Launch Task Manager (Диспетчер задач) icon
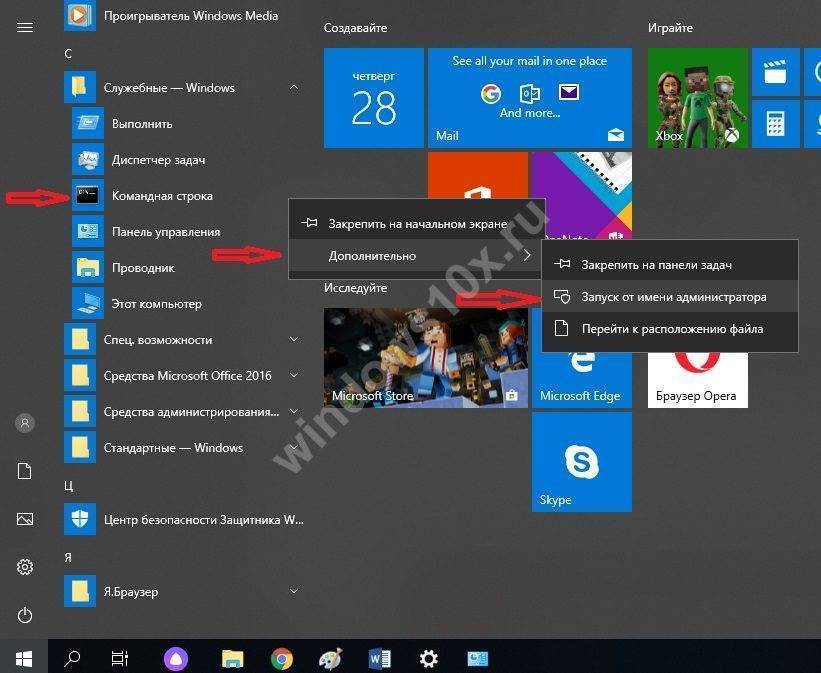The width and height of the screenshot is (821, 673). pyautogui.click(x=88, y=160)
